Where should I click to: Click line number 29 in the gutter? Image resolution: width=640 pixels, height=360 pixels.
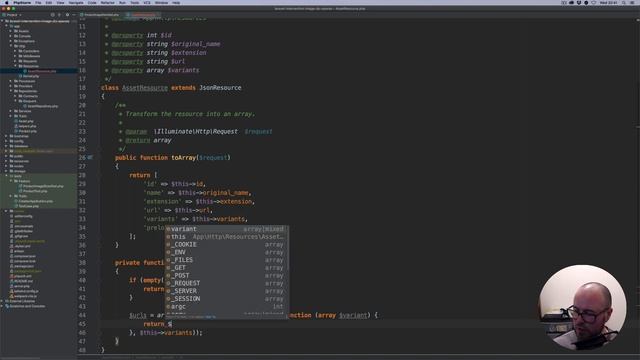[x=82, y=184]
